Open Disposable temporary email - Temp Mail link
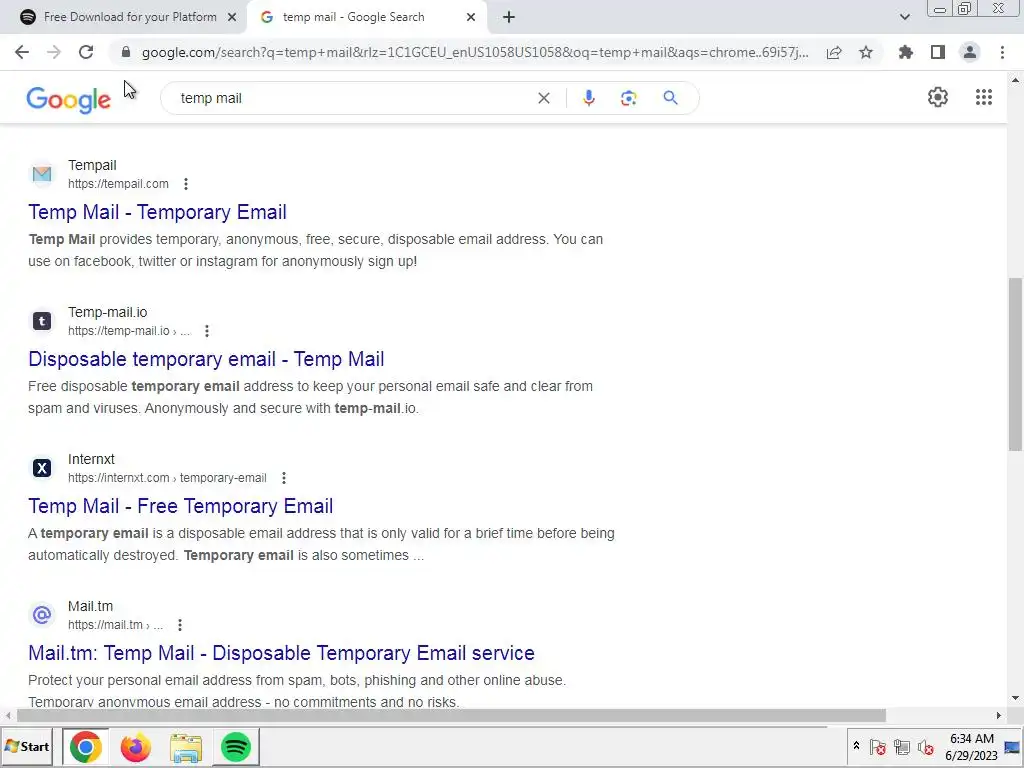Image resolution: width=1024 pixels, height=768 pixels. 206,359
